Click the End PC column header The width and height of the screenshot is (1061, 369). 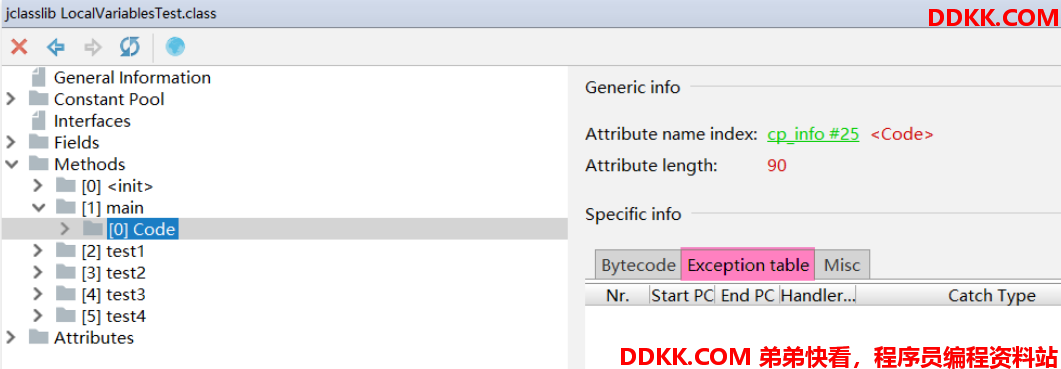748,295
